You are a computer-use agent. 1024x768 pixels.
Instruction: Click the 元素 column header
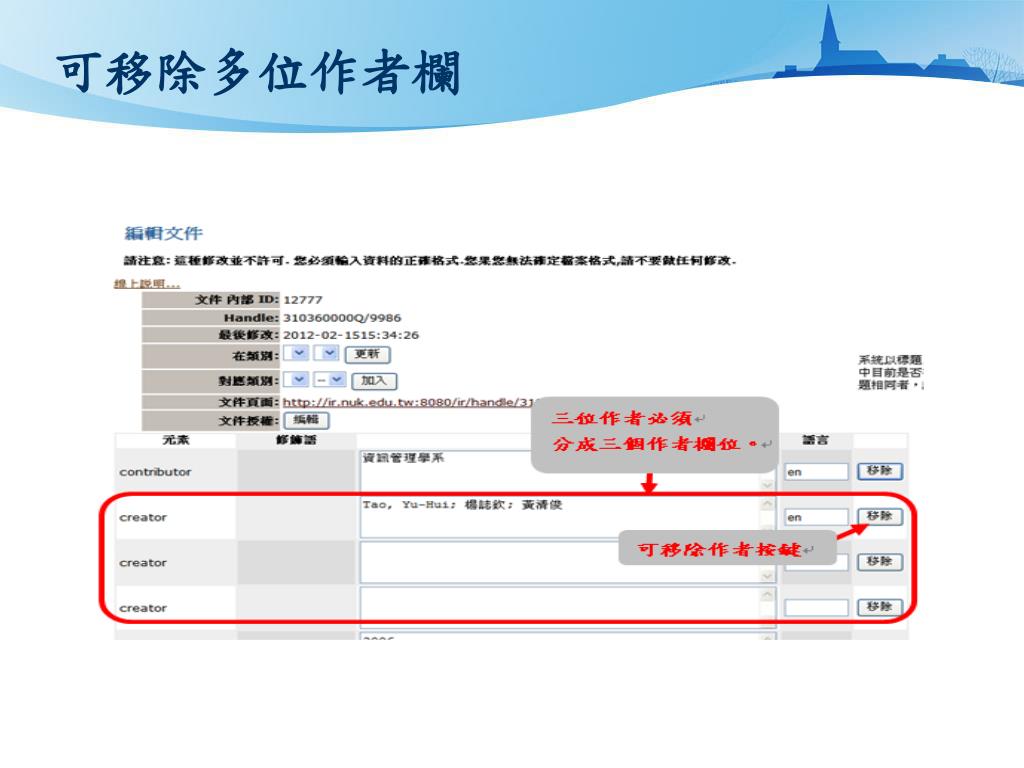point(176,440)
